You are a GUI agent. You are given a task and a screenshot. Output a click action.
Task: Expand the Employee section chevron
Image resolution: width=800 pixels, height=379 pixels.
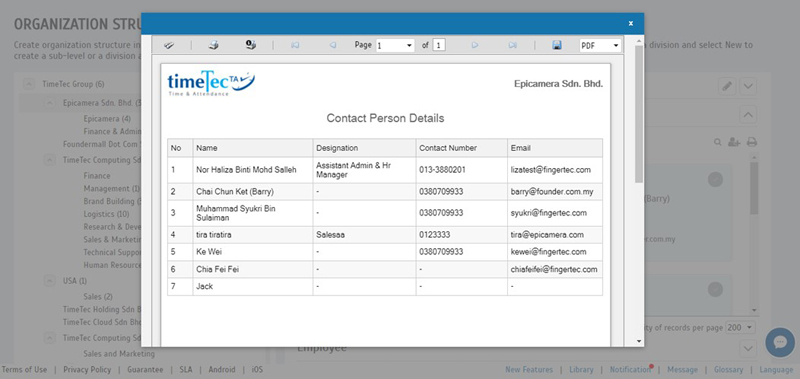748,349
